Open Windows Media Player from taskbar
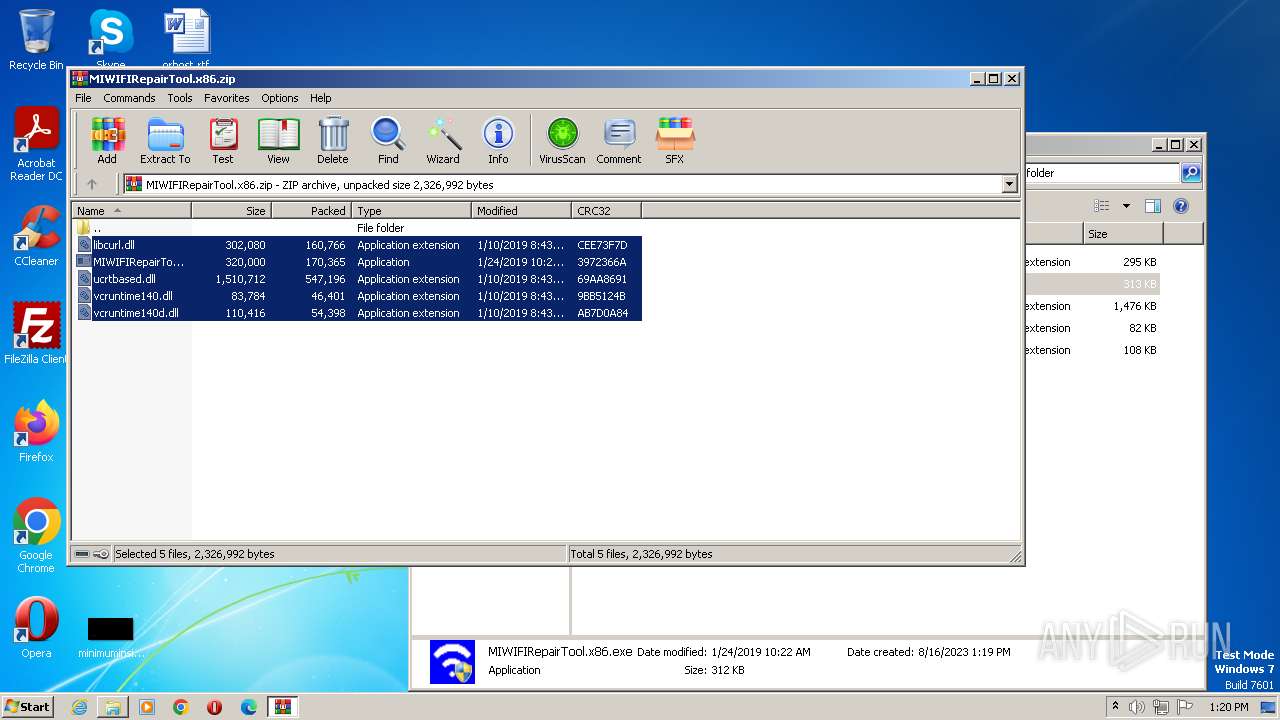 [147, 707]
